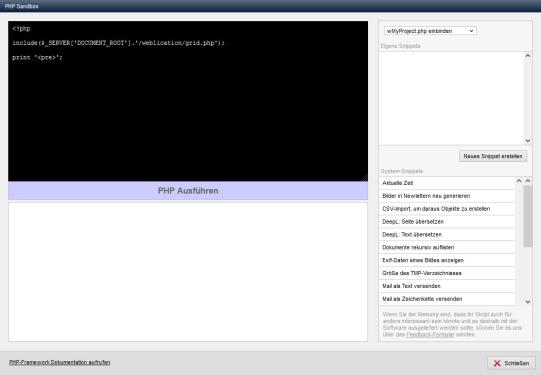Click down arrow of System-Snippets outer scrollbar

coord(528,301)
